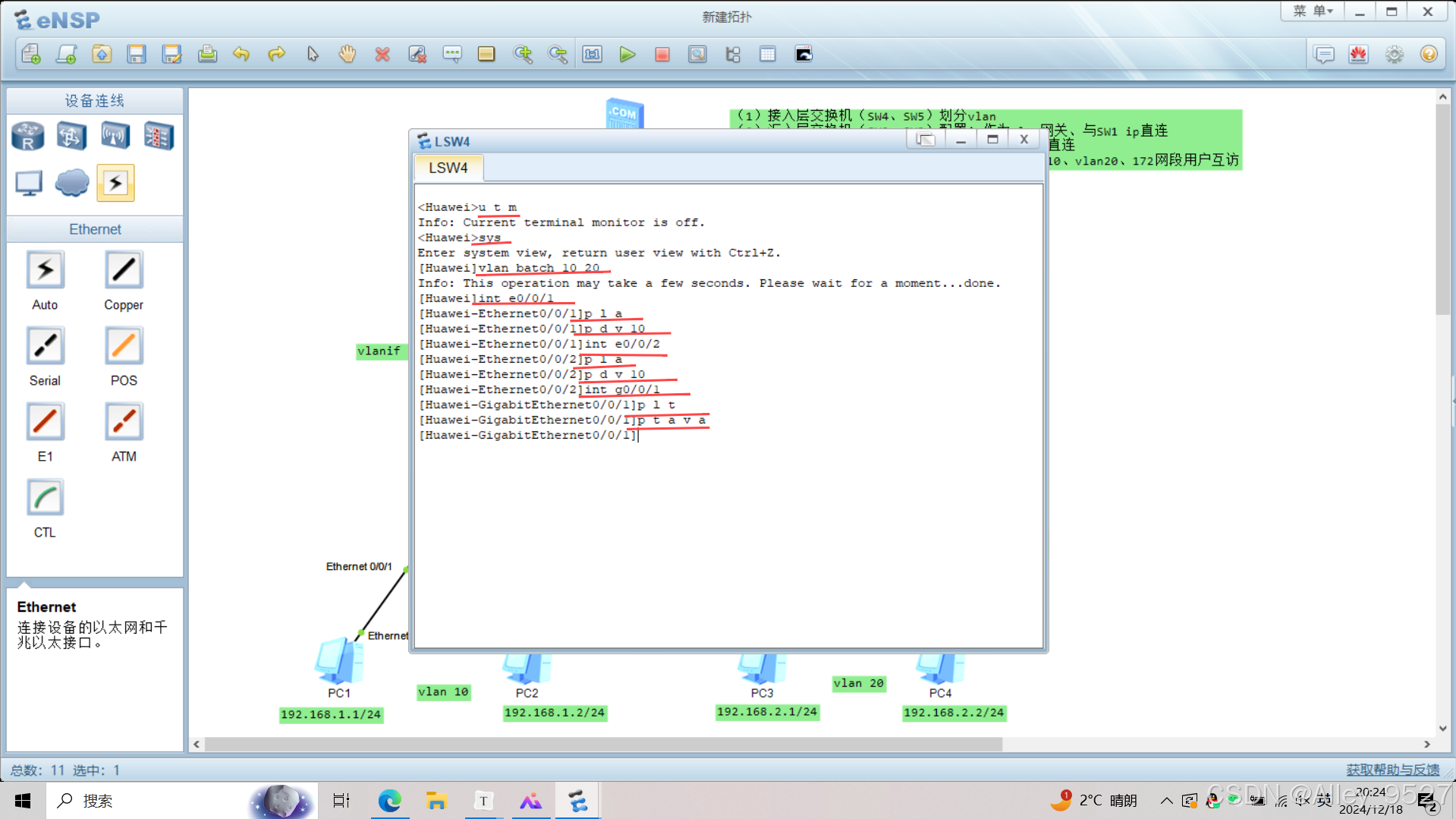Open the Huawei logo link icon
Viewport: 1456px width, 819px height.
click(x=1358, y=54)
